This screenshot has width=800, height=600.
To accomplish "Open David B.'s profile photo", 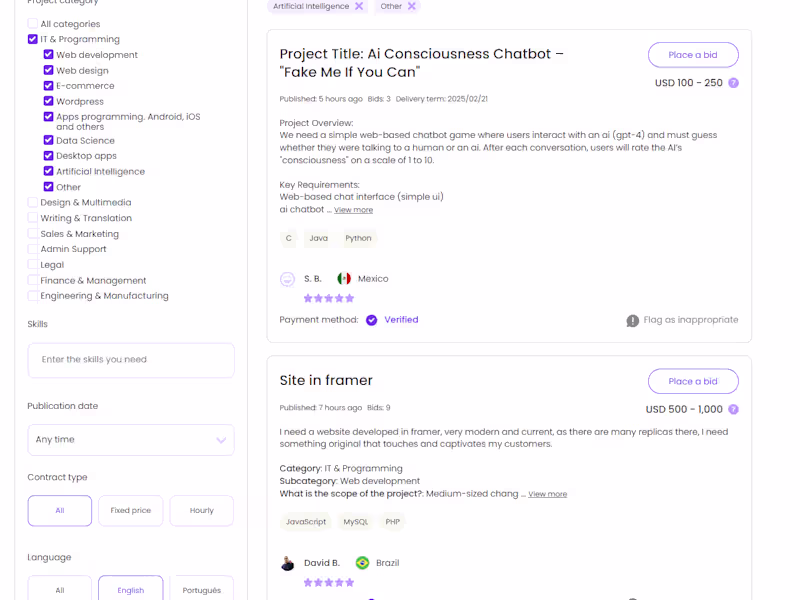I will [x=288, y=563].
